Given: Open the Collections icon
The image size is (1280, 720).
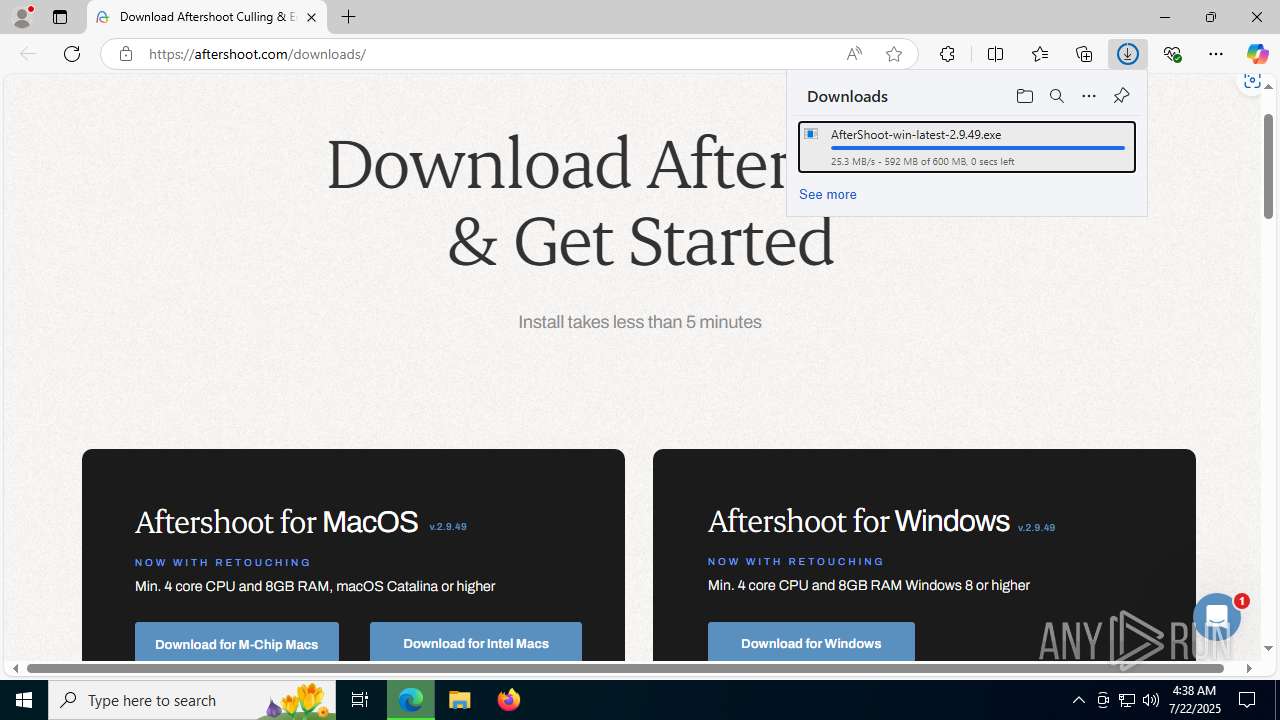Looking at the screenshot, I should click(1084, 54).
